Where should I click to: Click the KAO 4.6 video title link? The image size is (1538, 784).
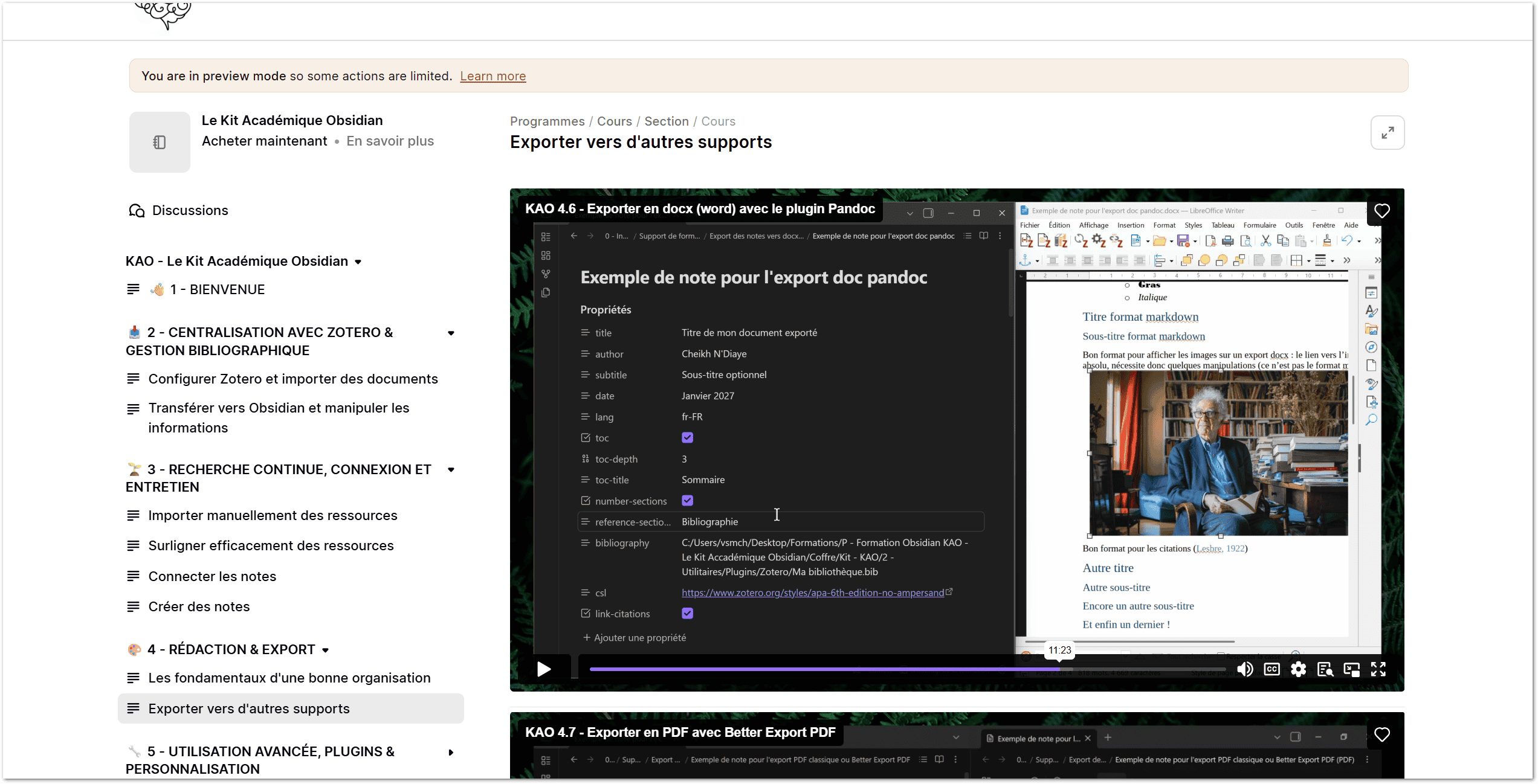[x=700, y=208]
